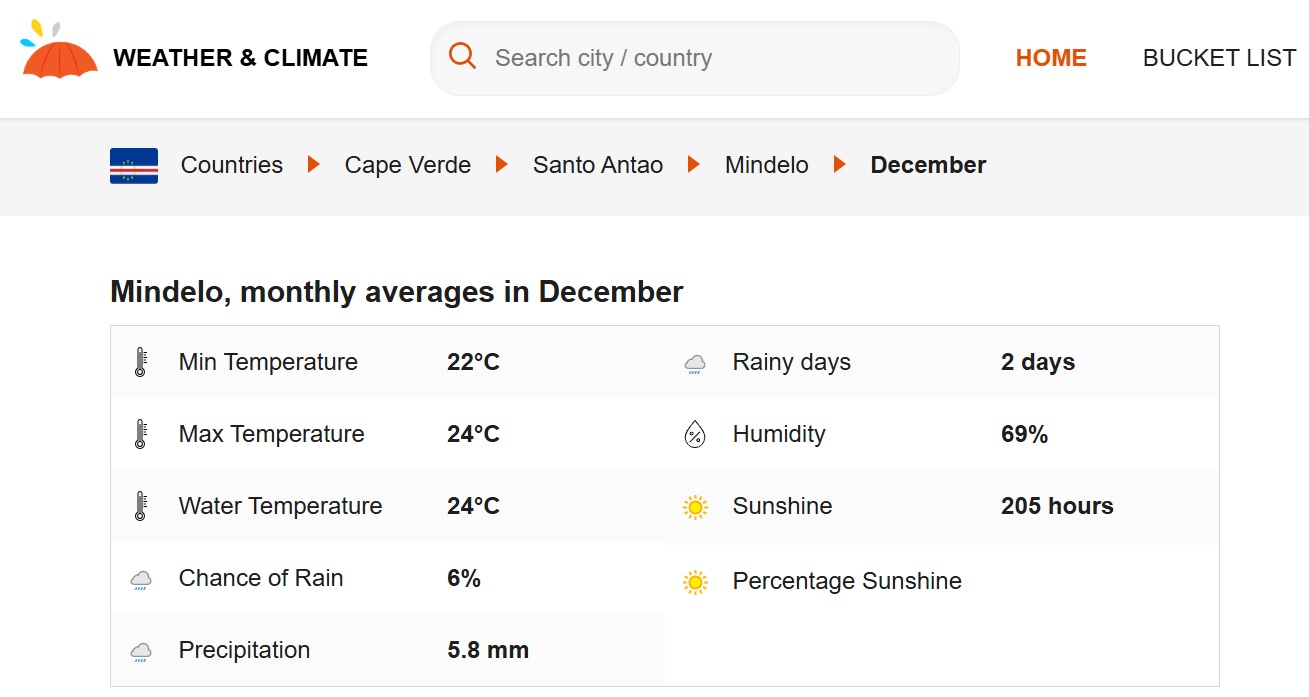Click the orange search magnifier icon
This screenshot has height=697, width=1309.
tap(462, 56)
